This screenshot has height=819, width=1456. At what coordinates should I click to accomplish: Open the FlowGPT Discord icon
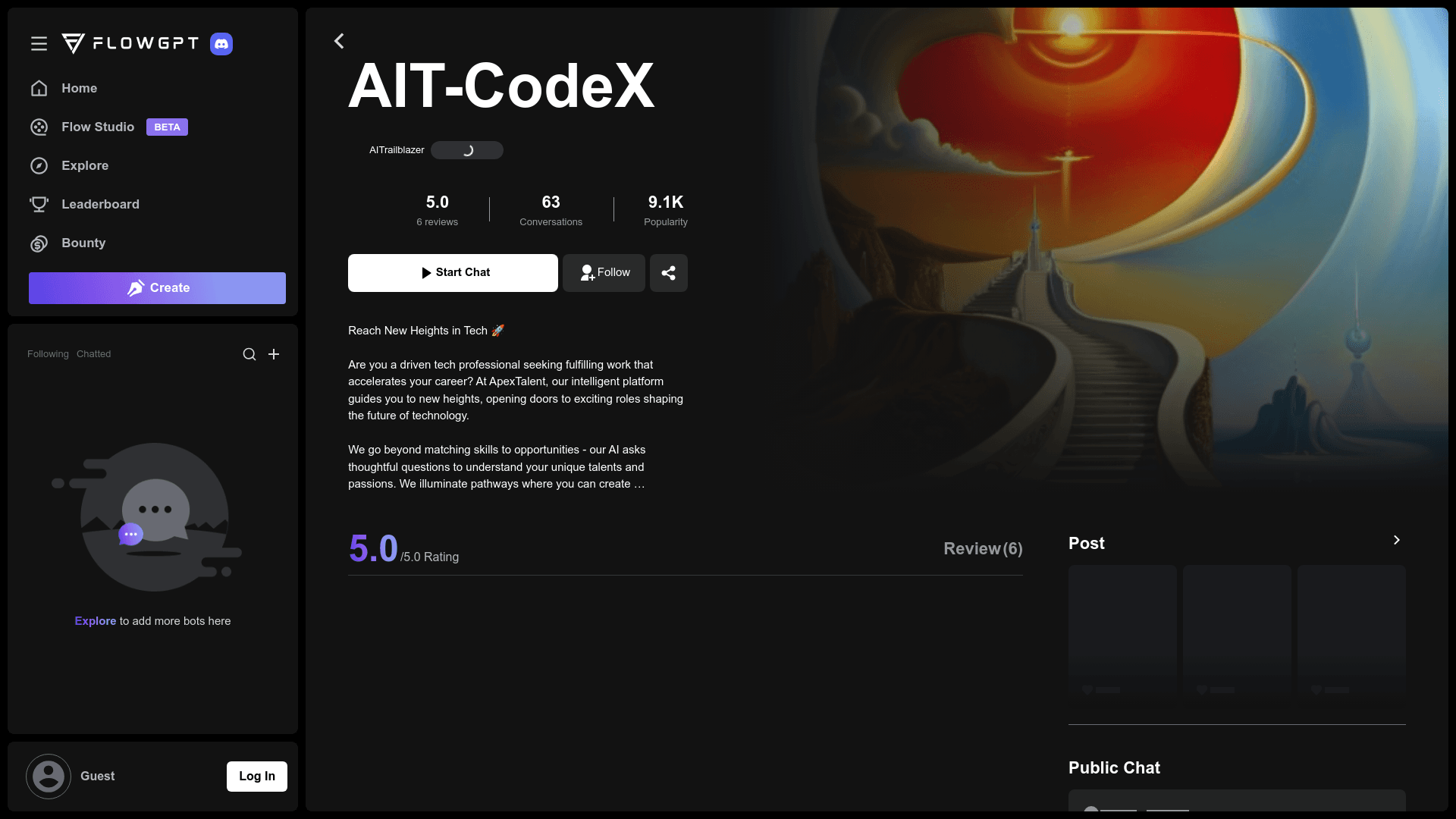pyautogui.click(x=221, y=44)
